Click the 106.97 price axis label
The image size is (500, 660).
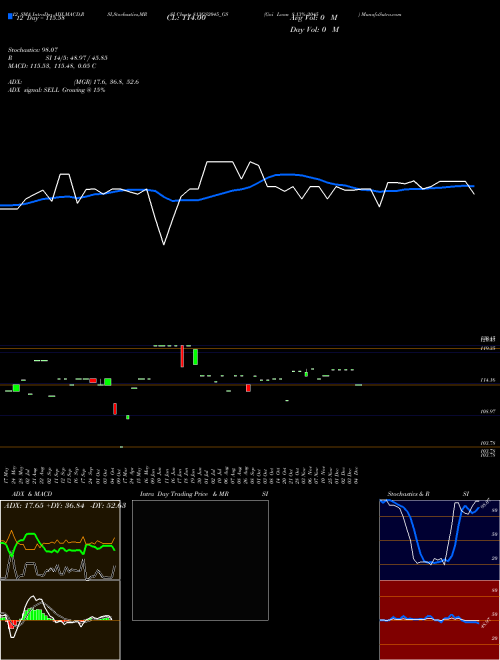pos(488,411)
